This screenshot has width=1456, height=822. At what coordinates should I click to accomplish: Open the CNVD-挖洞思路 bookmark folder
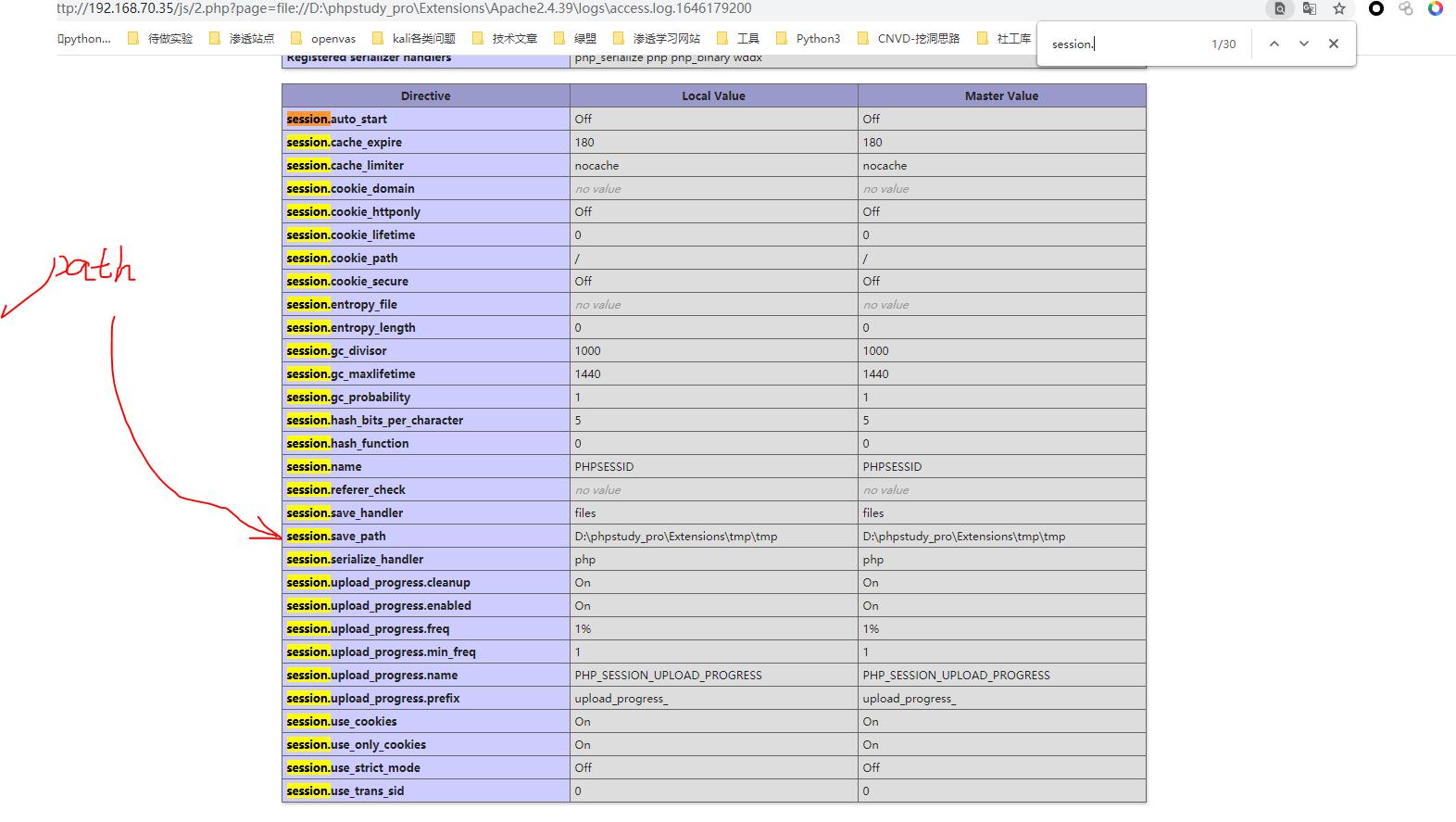click(909, 39)
